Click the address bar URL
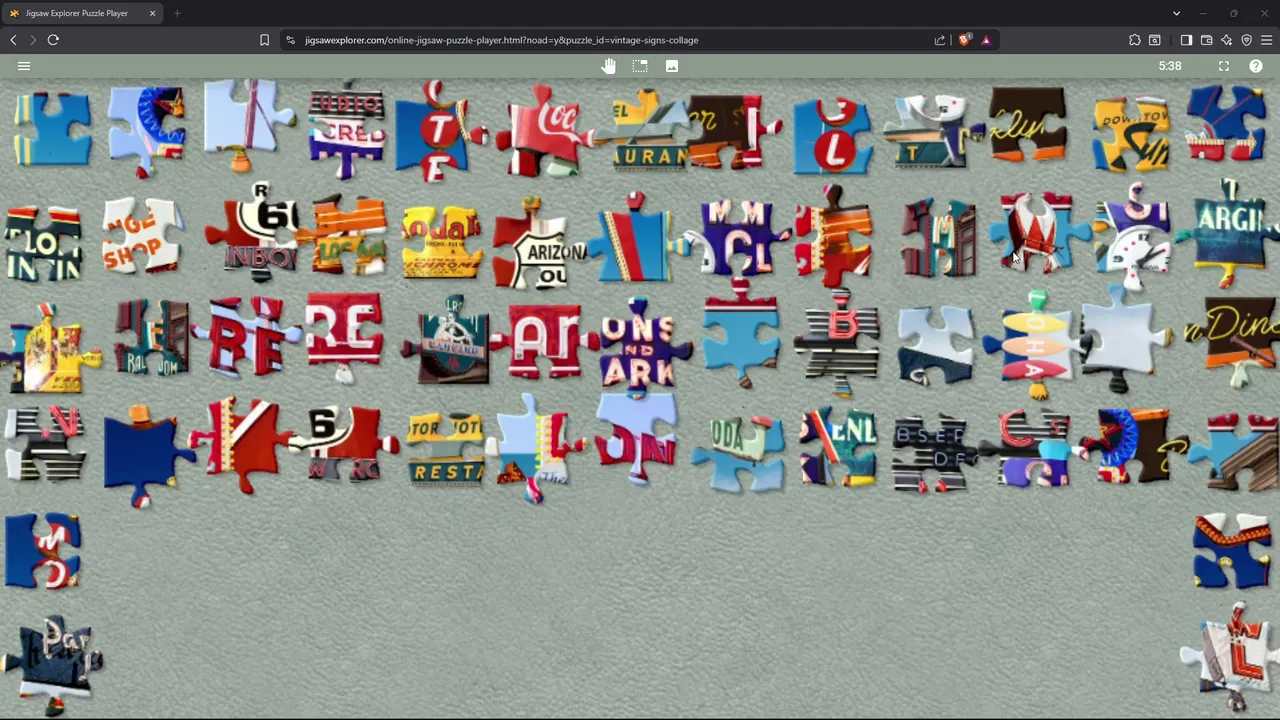 502,40
